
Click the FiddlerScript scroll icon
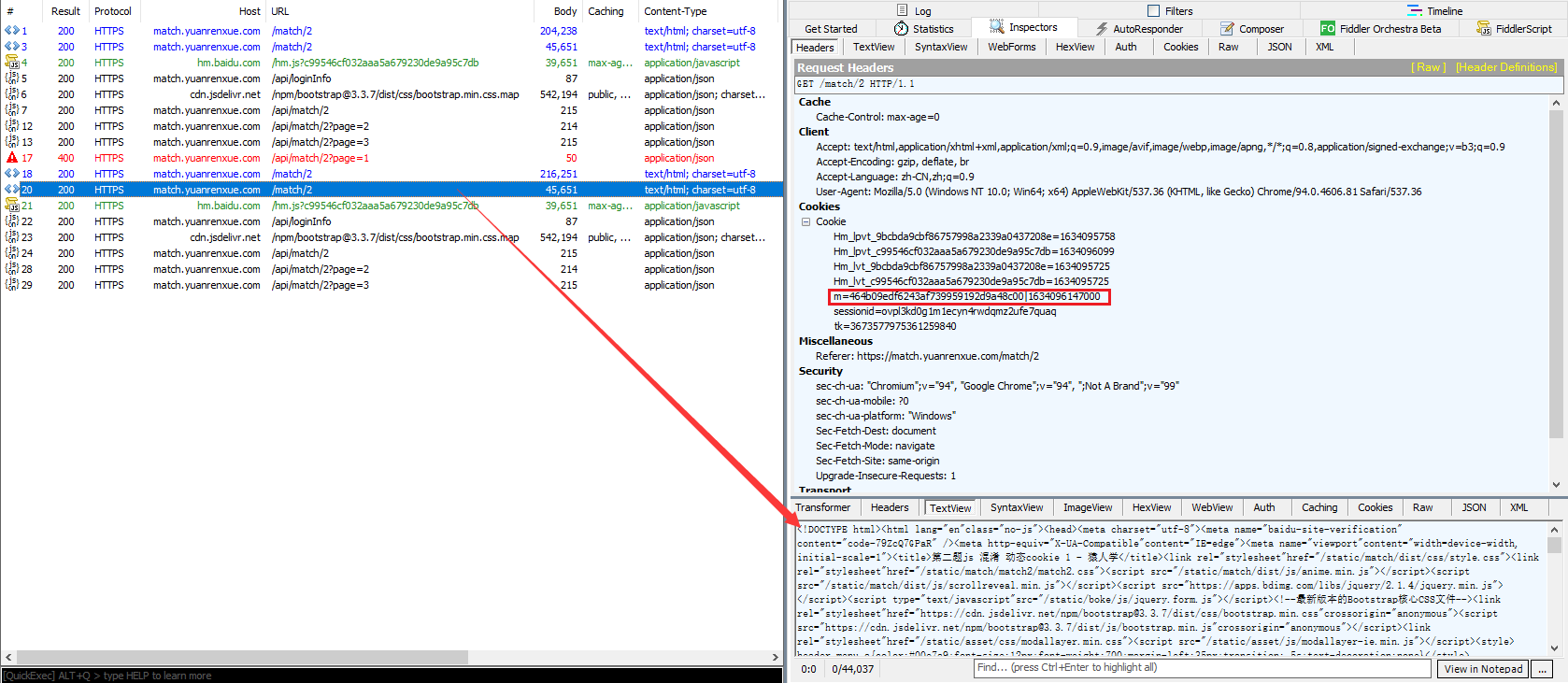coord(1483,29)
